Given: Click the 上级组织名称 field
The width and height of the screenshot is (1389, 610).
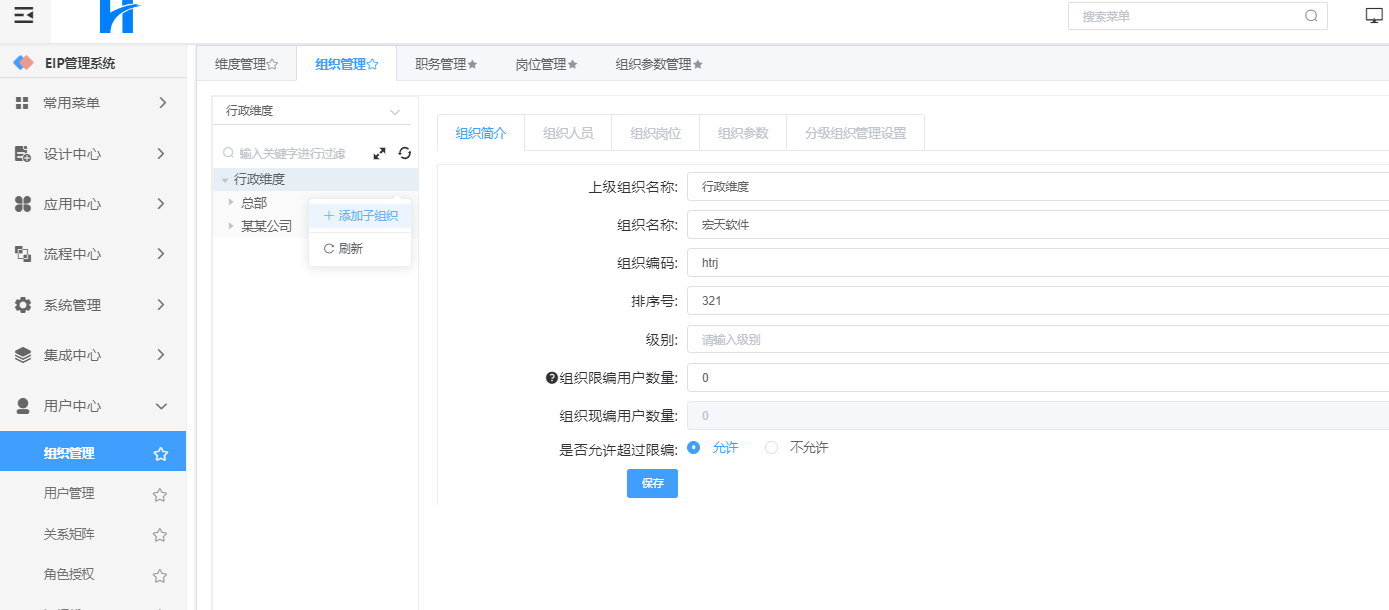Looking at the screenshot, I should click(1038, 187).
